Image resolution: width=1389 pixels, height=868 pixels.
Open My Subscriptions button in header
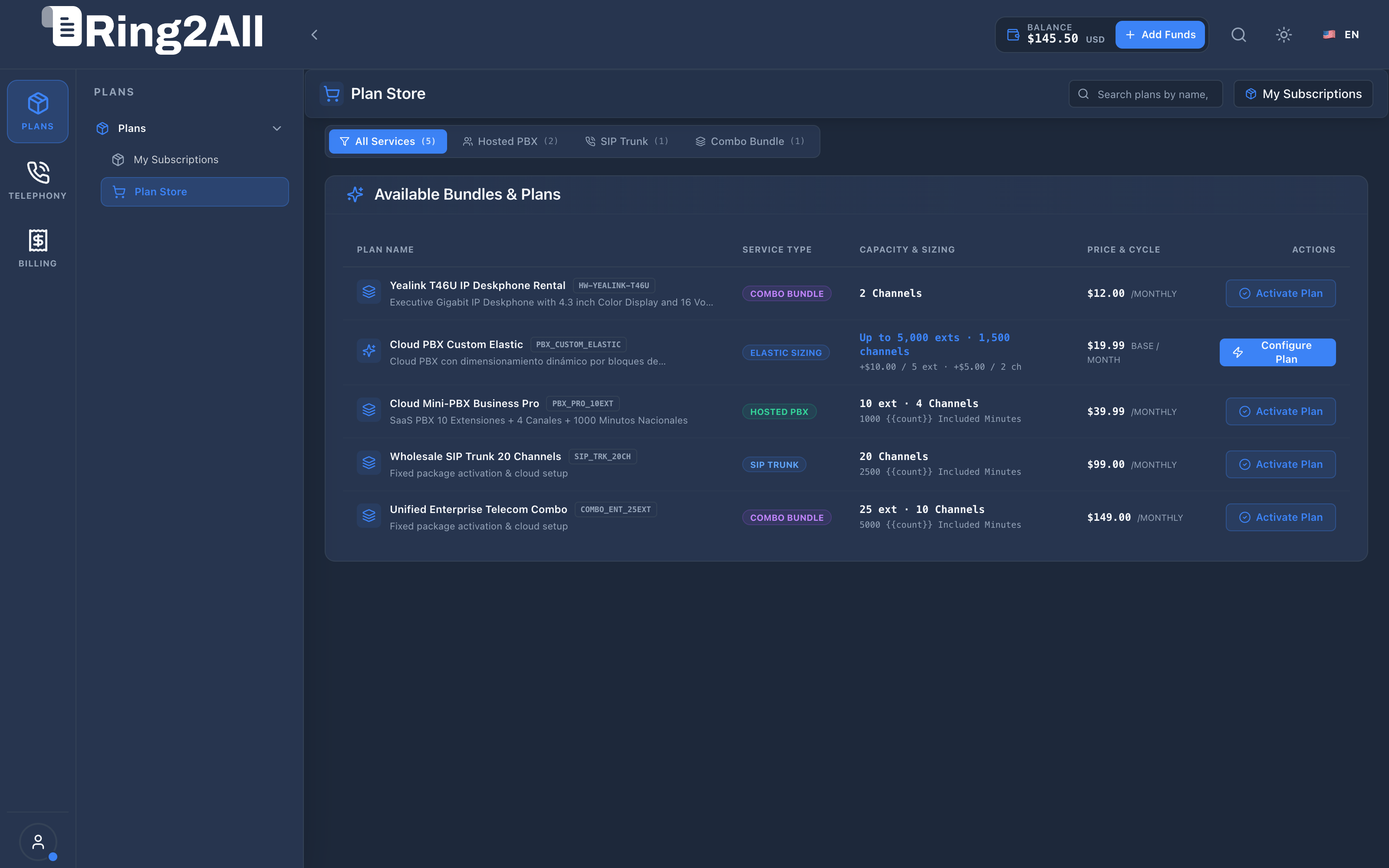click(1303, 94)
